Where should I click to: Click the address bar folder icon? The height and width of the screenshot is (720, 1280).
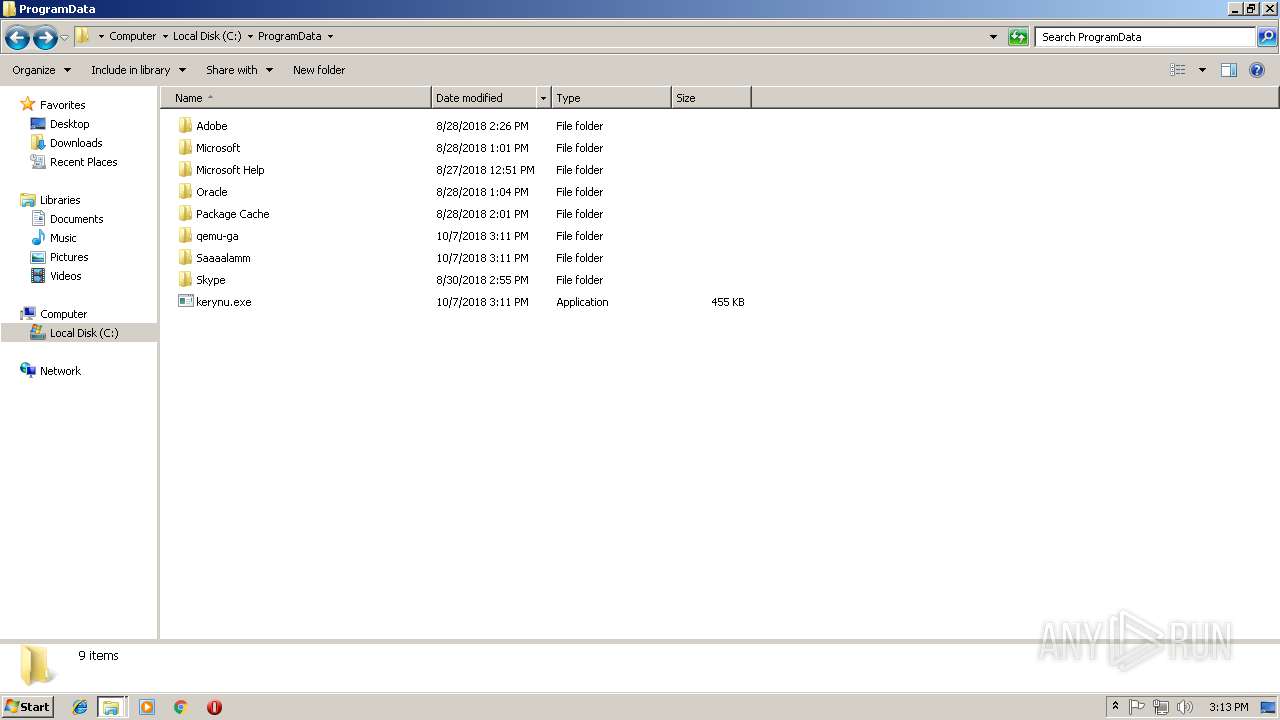pyautogui.click(x=83, y=36)
